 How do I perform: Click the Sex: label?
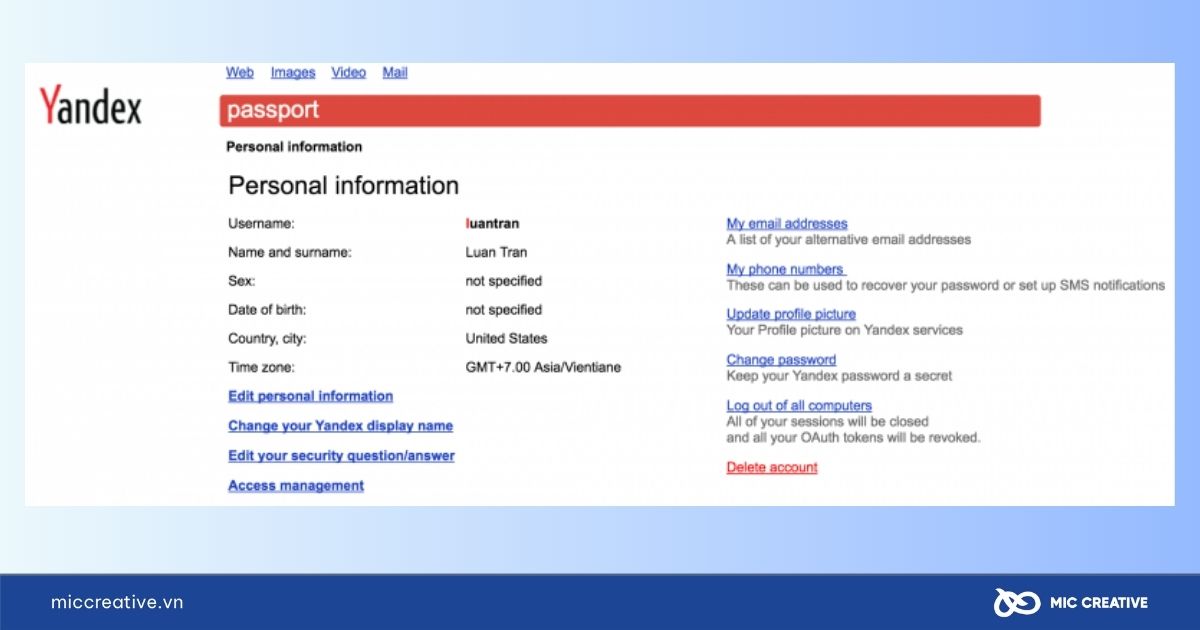click(241, 282)
